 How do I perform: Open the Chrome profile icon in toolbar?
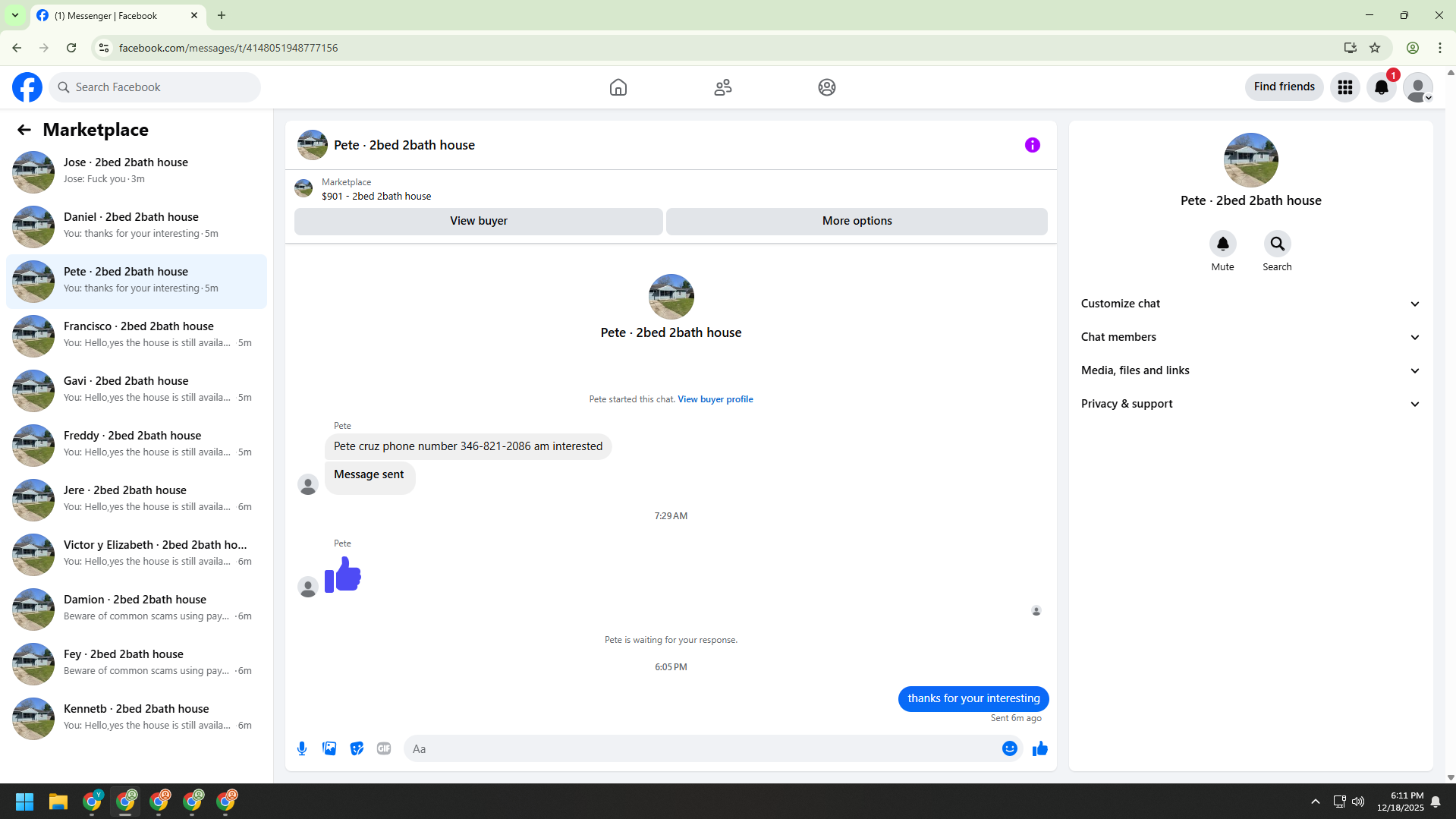1413,48
